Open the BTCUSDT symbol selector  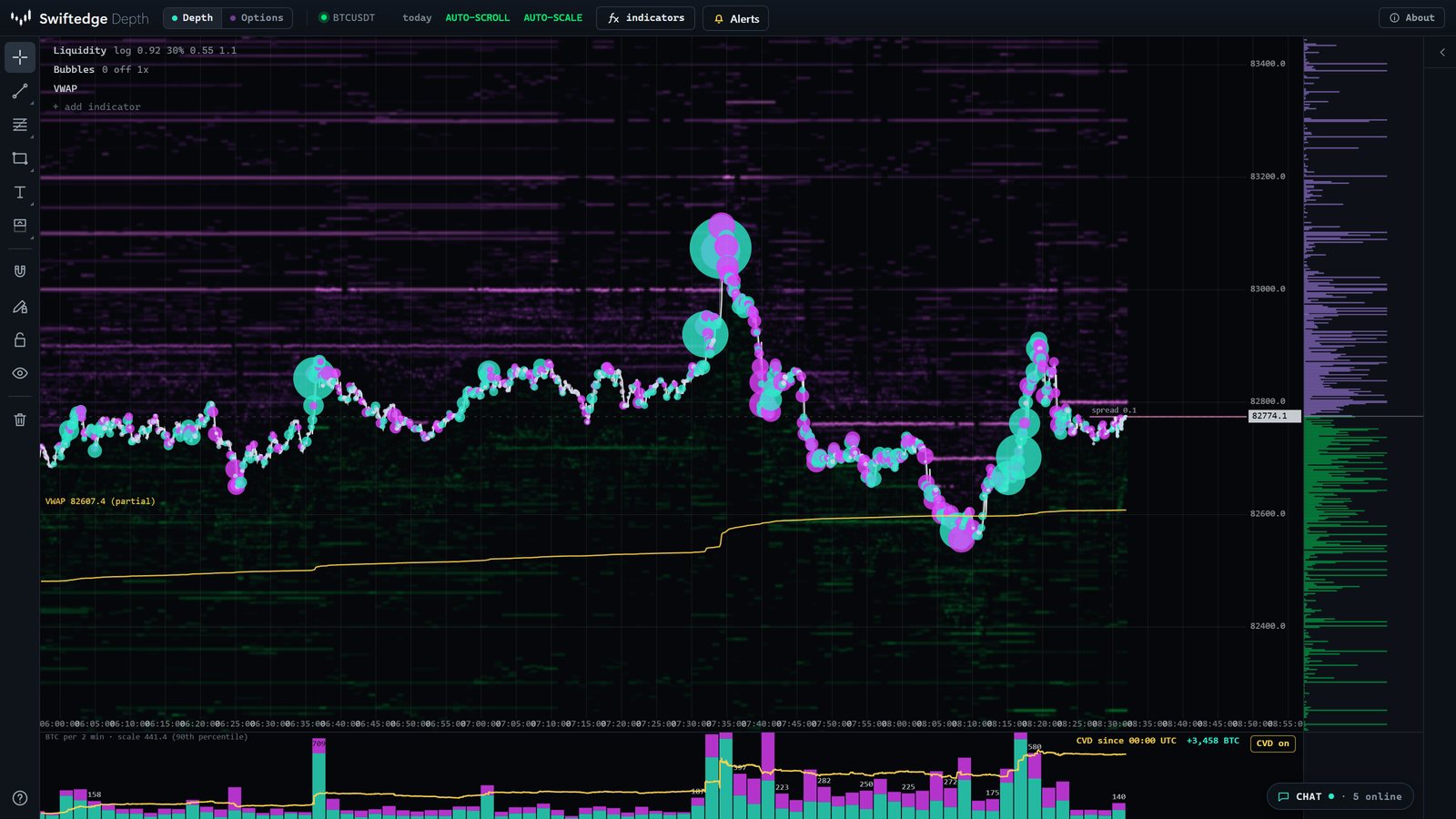(348, 18)
